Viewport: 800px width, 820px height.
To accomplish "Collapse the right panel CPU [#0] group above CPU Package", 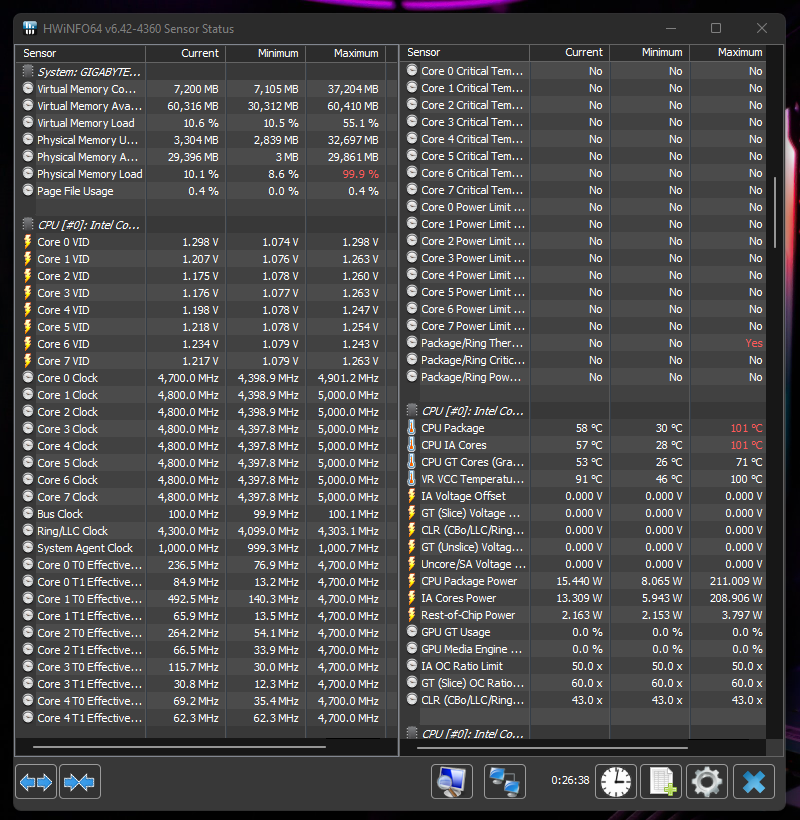I will click(x=412, y=411).
